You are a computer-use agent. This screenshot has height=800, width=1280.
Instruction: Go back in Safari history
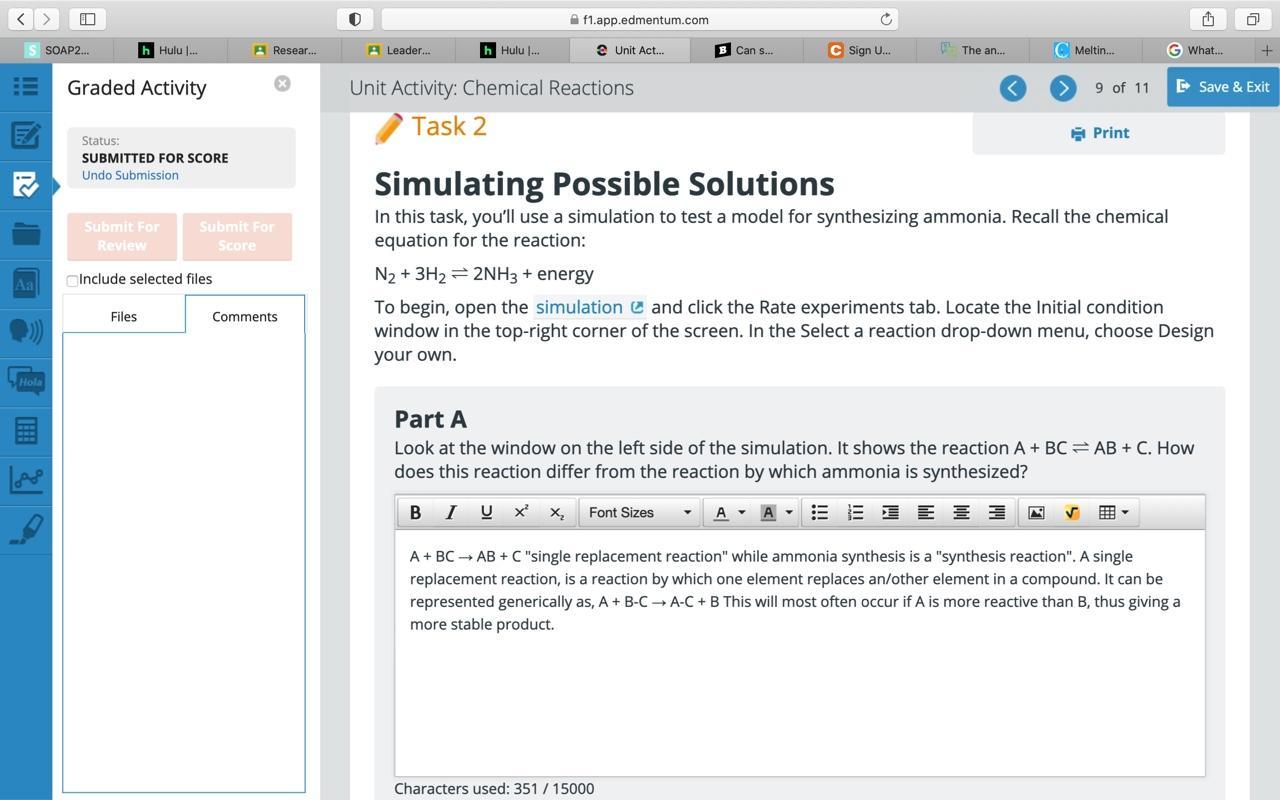[21, 19]
